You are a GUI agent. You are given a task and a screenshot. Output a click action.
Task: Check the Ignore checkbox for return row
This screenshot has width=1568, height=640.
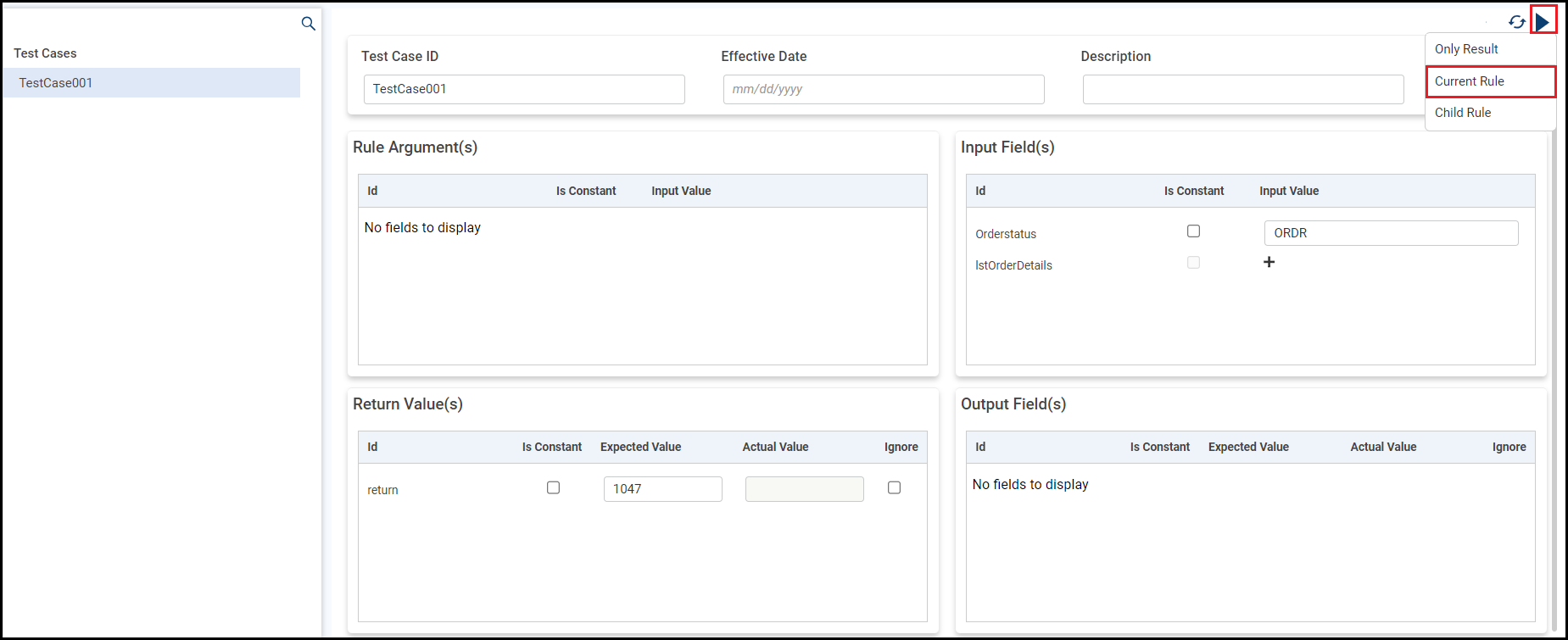coord(894,487)
